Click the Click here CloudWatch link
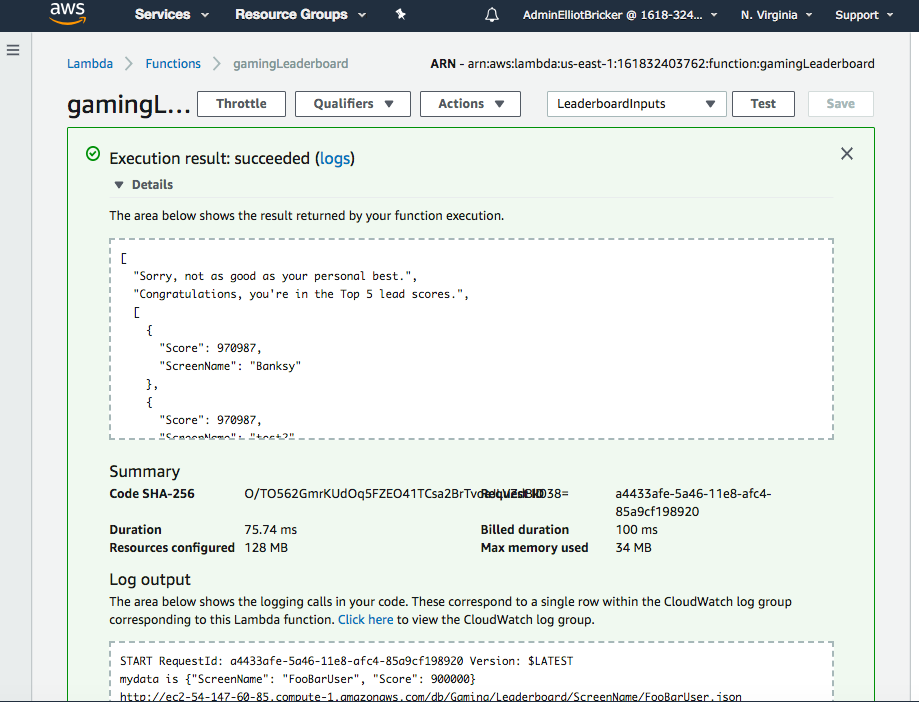The width and height of the screenshot is (919, 702). pyautogui.click(x=365, y=619)
